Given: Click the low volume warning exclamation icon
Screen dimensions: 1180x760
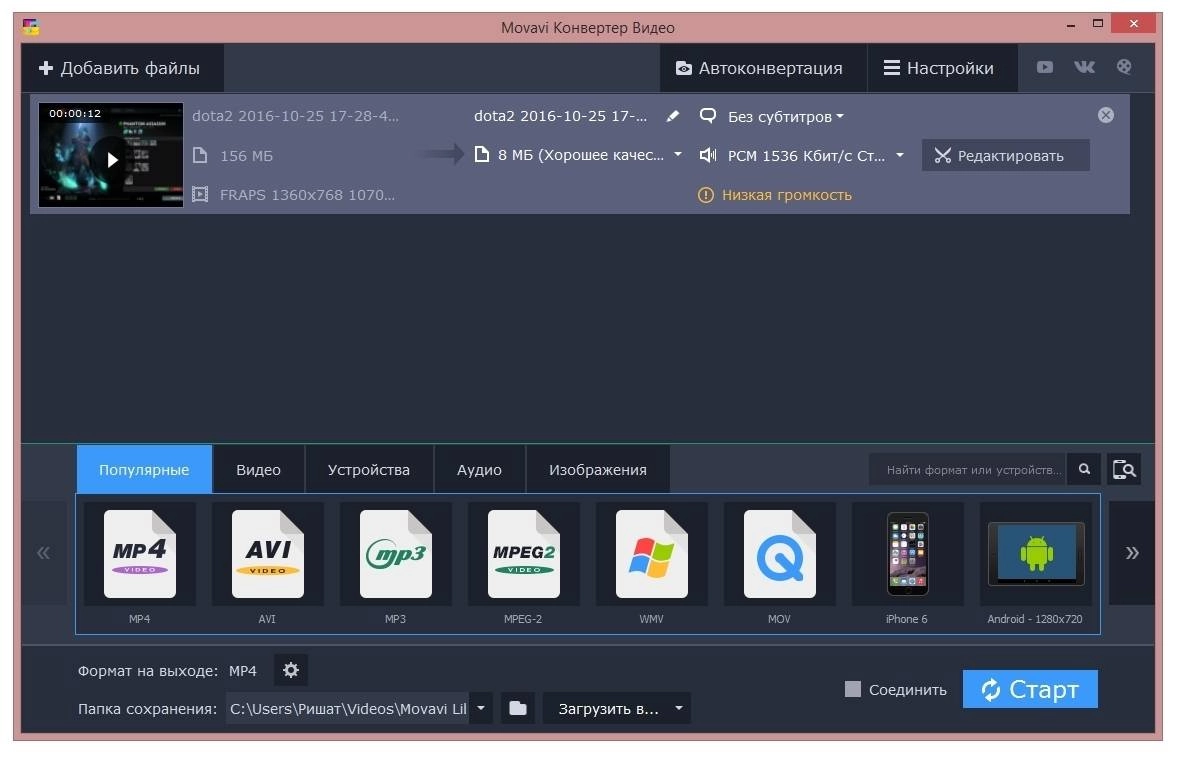Looking at the screenshot, I should [x=705, y=196].
